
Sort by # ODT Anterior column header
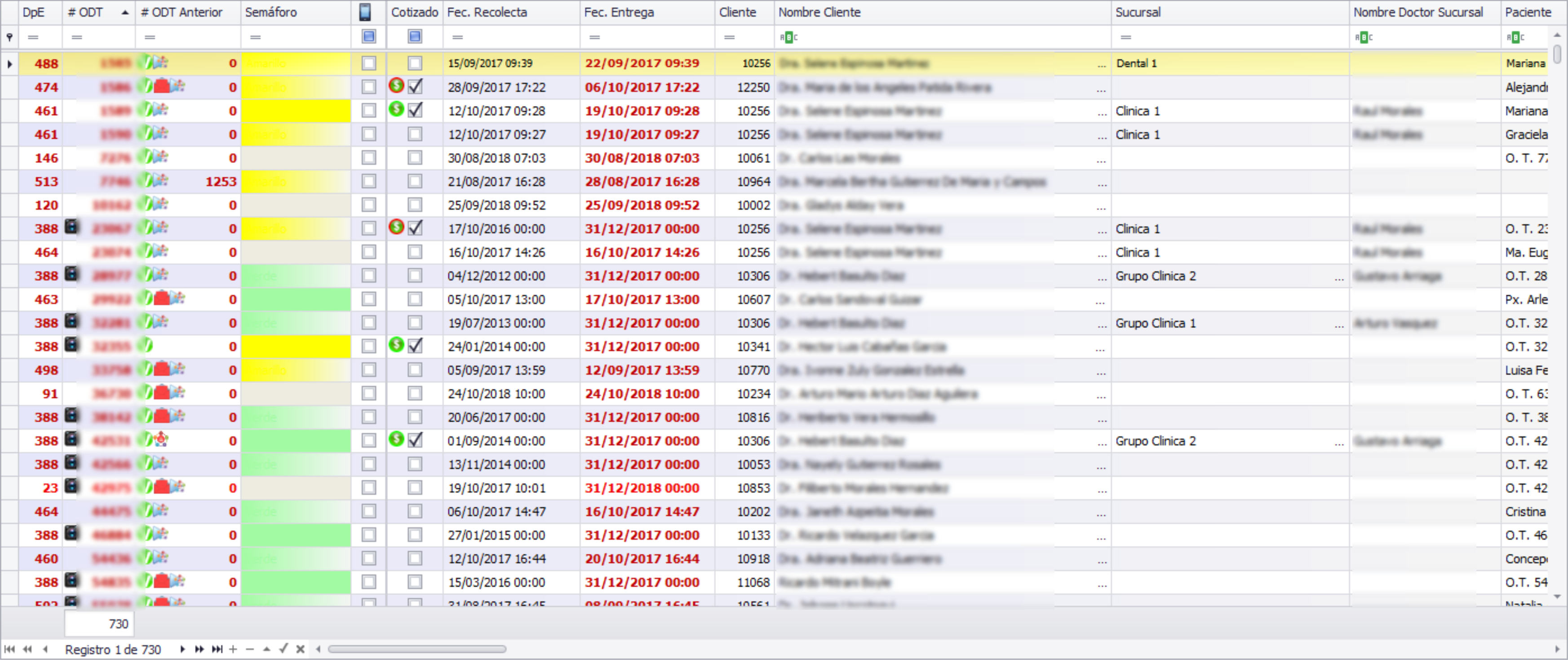(x=188, y=12)
